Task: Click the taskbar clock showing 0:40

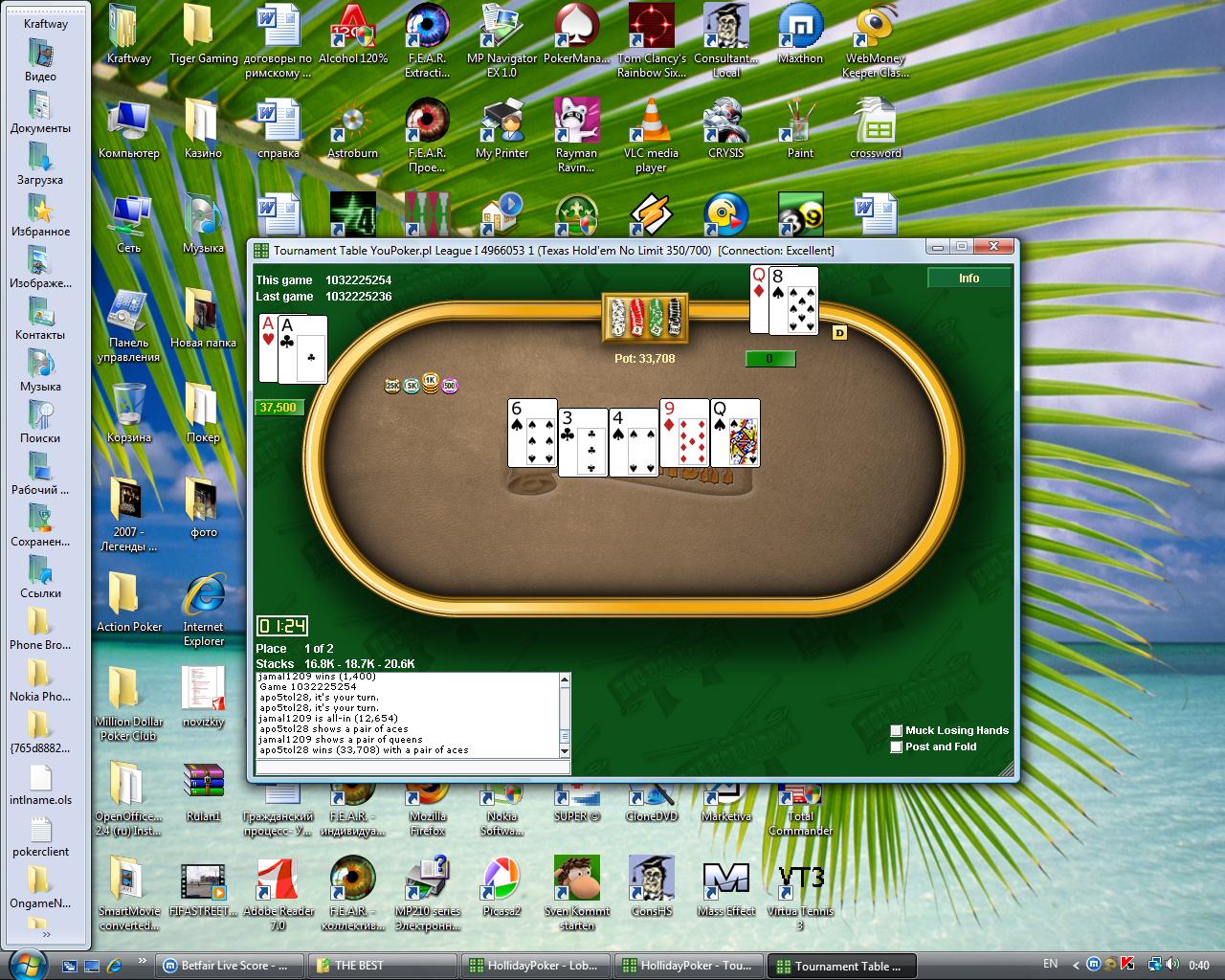Action: click(1199, 966)
